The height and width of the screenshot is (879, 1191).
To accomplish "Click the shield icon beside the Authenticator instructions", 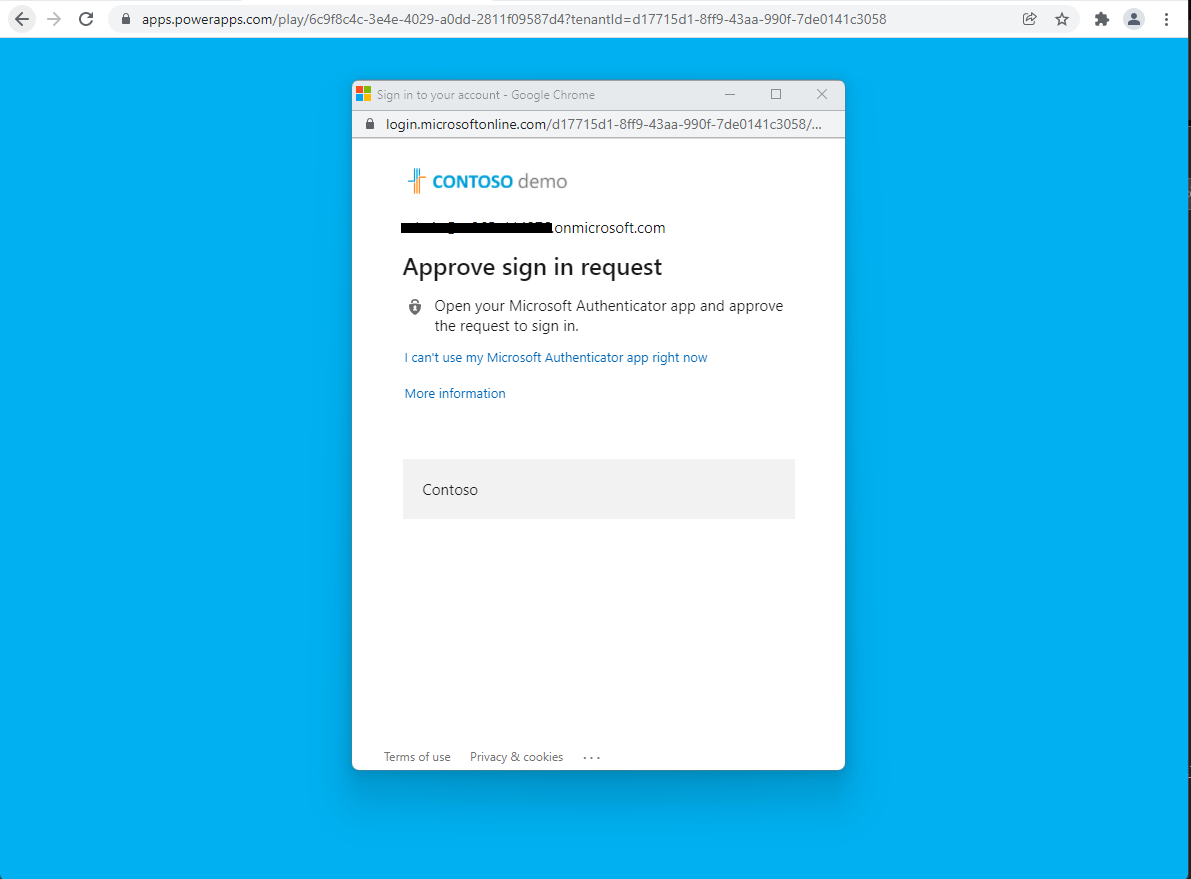I will tap(414, 307).
